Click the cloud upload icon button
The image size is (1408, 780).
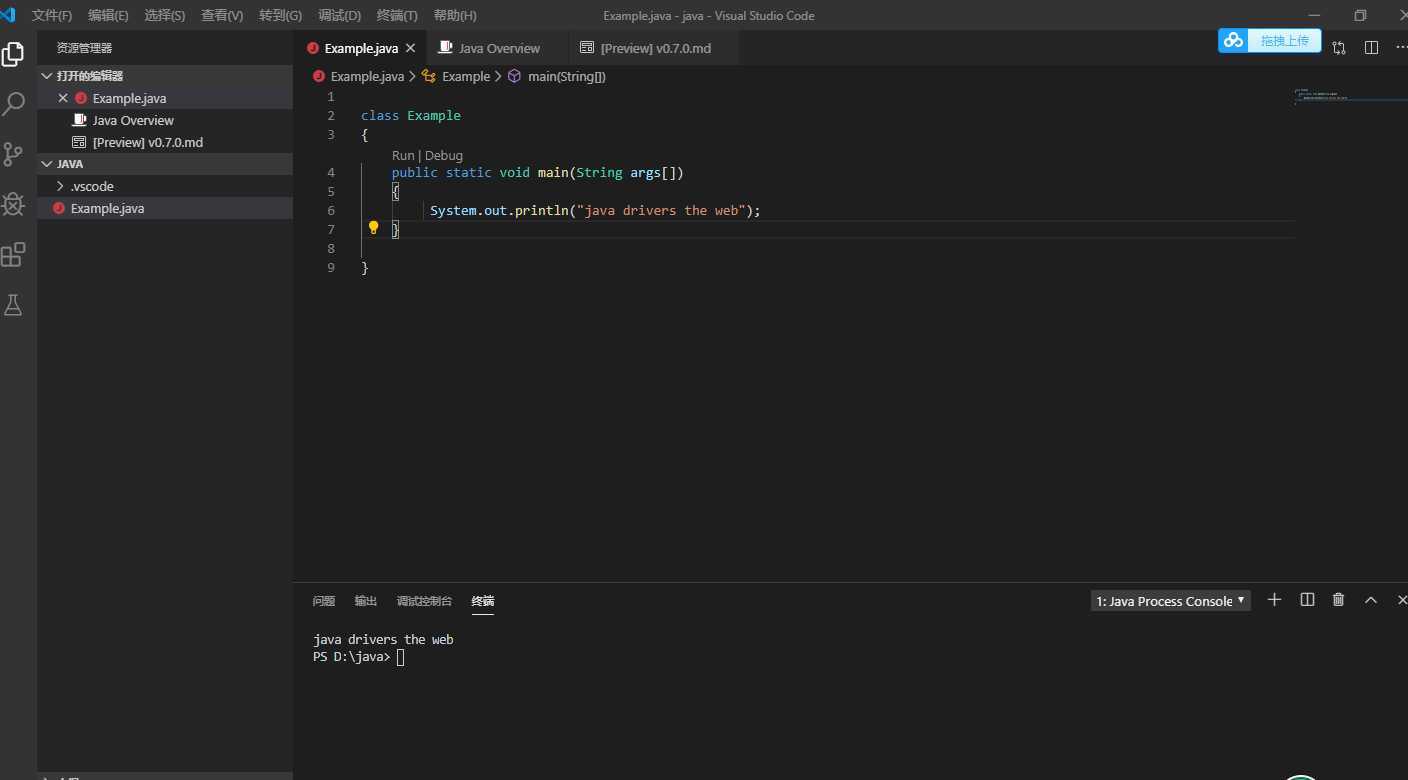1233,40
